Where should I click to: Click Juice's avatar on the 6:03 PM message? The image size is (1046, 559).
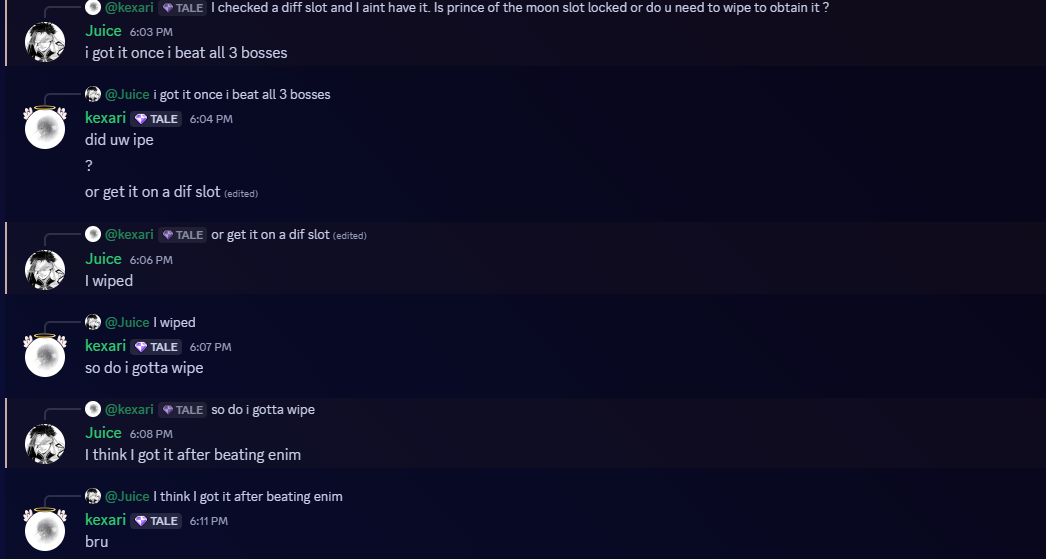(x=45, y=41)
